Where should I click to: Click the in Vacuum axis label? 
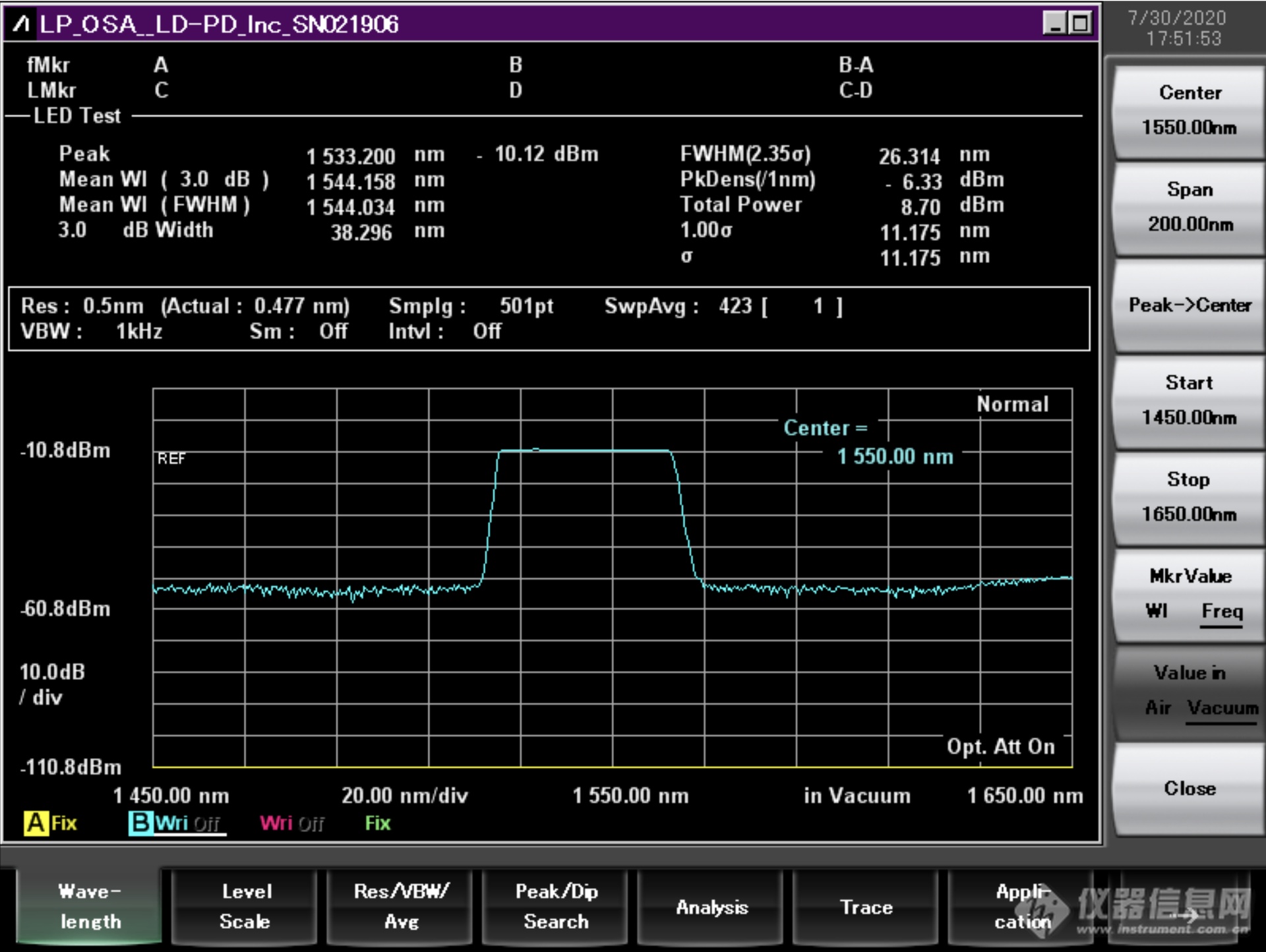tap(857, 795)
